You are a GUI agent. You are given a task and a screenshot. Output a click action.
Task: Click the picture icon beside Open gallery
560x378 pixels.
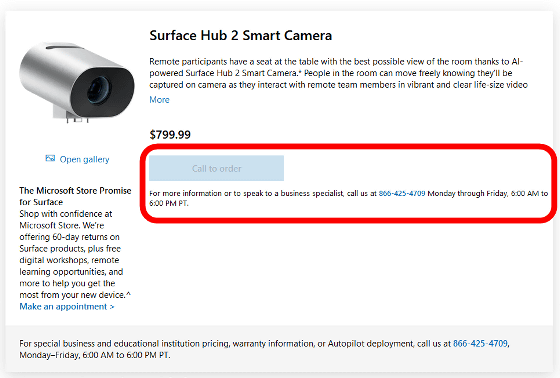coord(50,158)
